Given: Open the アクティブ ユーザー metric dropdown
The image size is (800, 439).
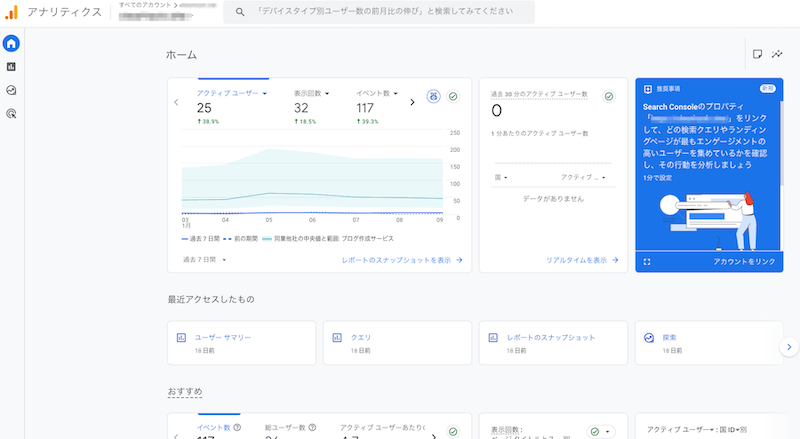Looking at the screenshot, I should pyautogui.click(x=232, y=93).
